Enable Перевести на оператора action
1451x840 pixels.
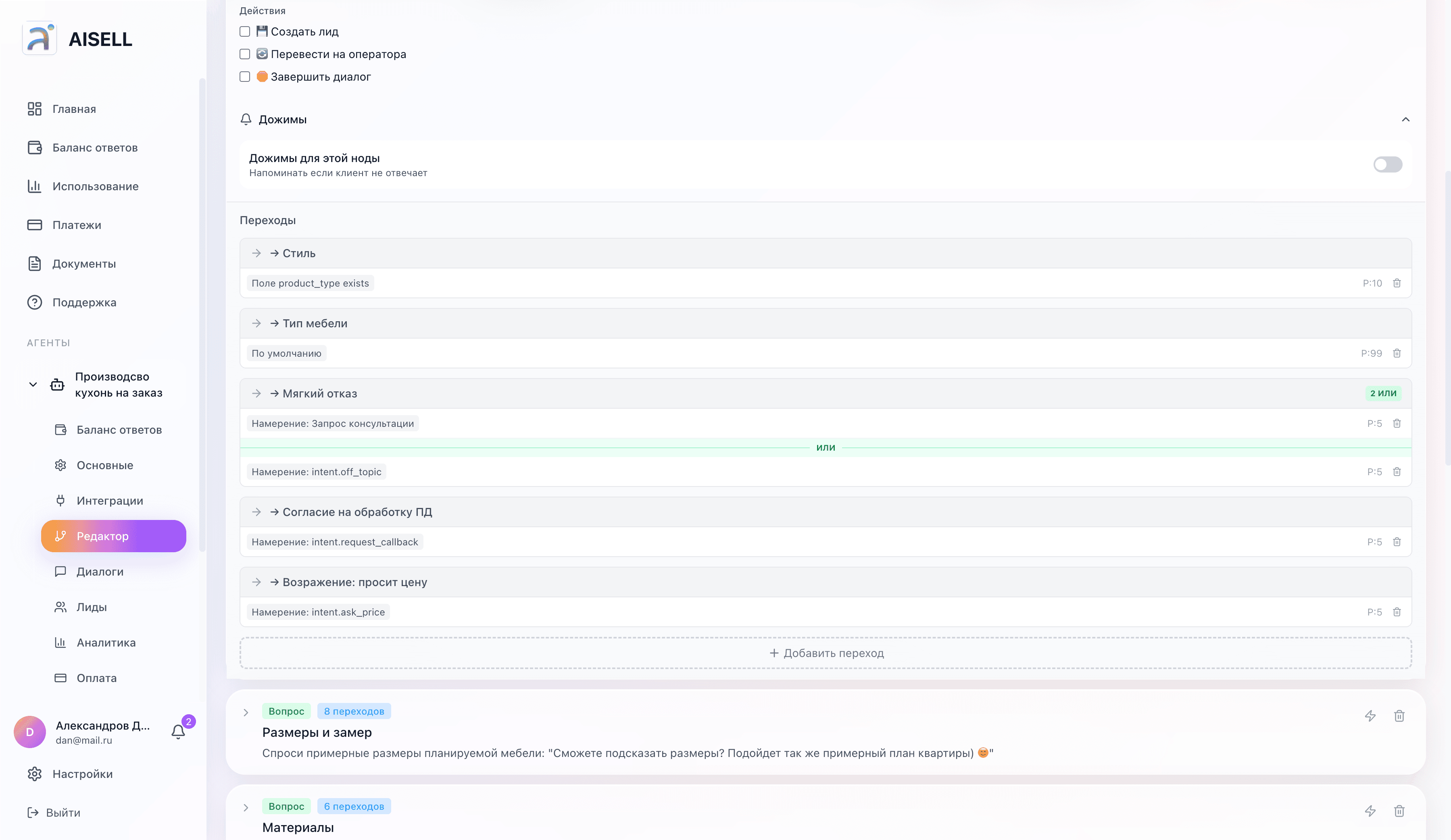245,54
